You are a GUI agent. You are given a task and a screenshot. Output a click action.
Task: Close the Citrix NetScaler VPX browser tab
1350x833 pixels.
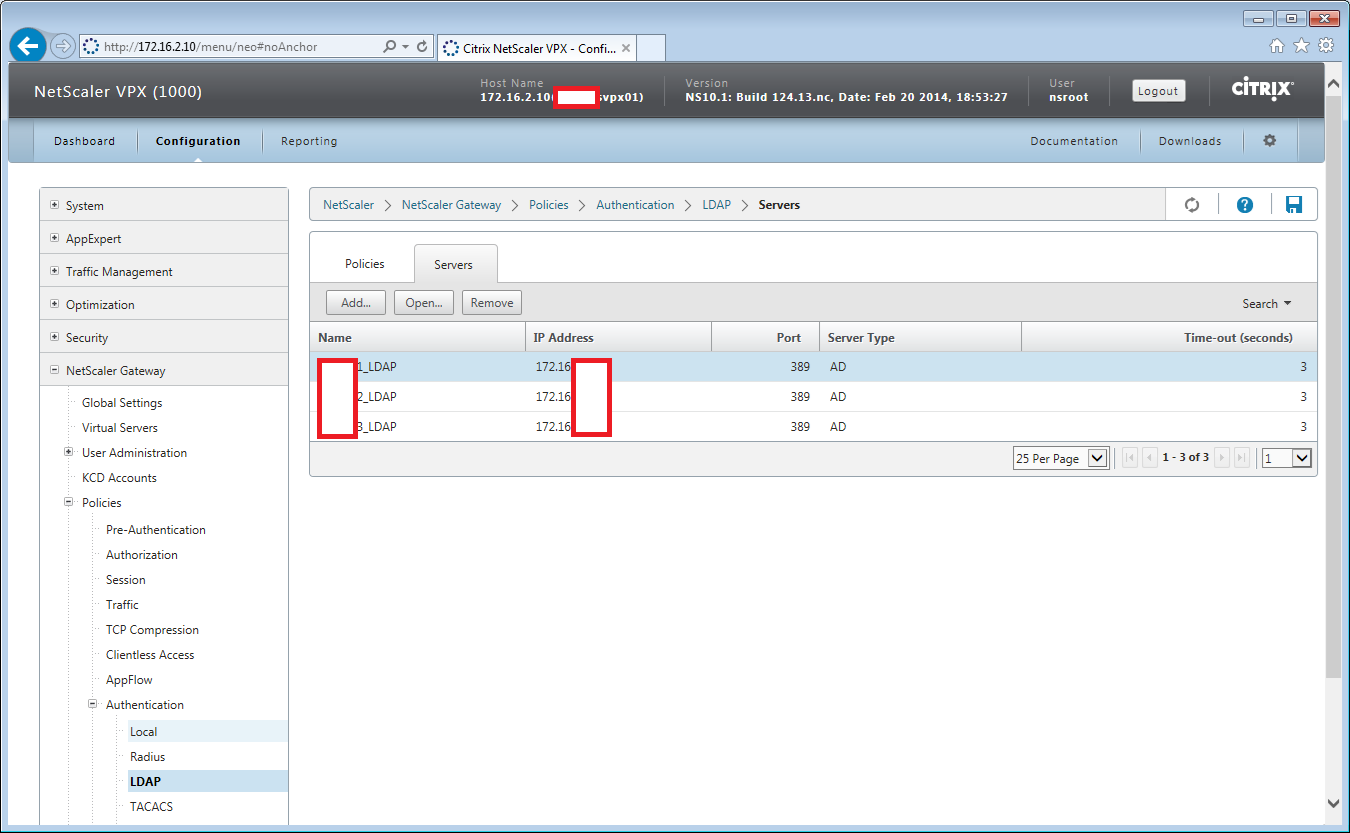[626, 48]
